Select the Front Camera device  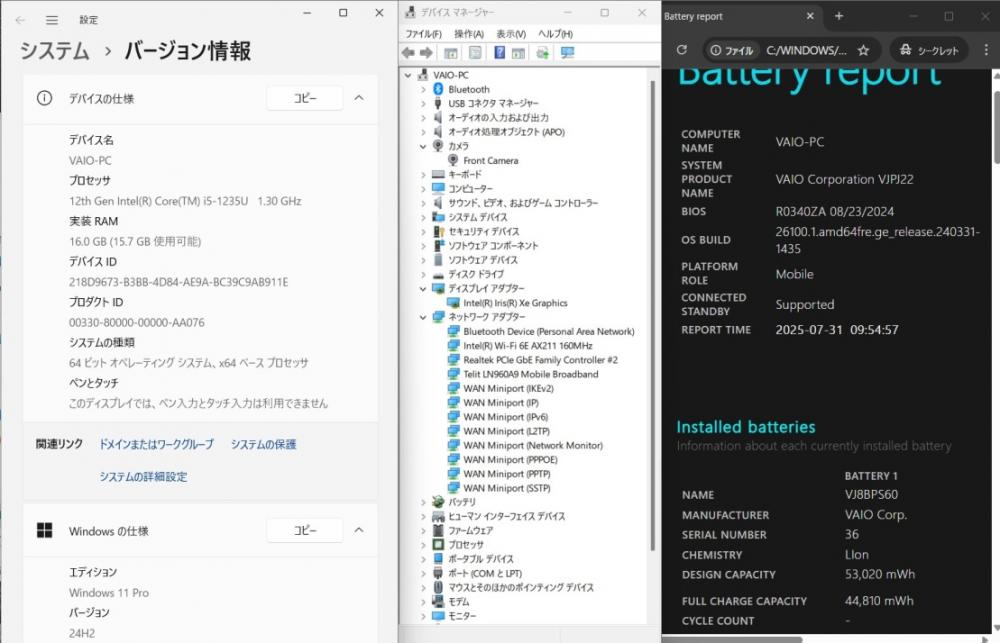tap(490, 161)
